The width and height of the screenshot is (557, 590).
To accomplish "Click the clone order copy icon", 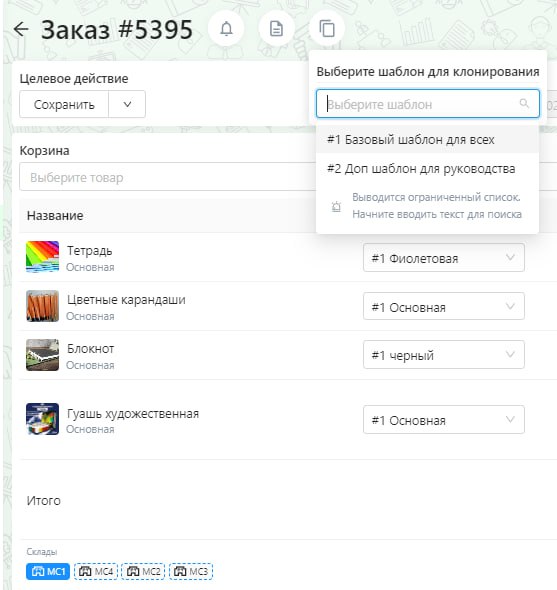I will point(327,29).
